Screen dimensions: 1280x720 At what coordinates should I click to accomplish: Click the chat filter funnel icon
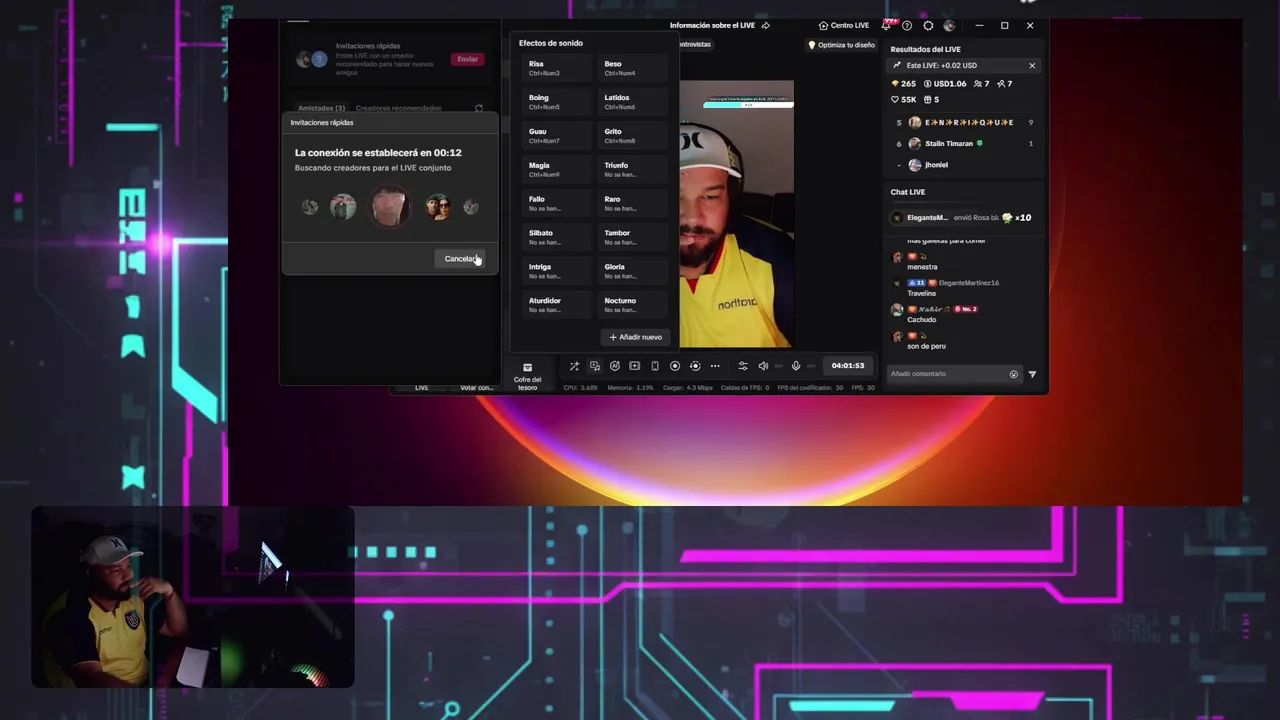[x=1032, y=374]
